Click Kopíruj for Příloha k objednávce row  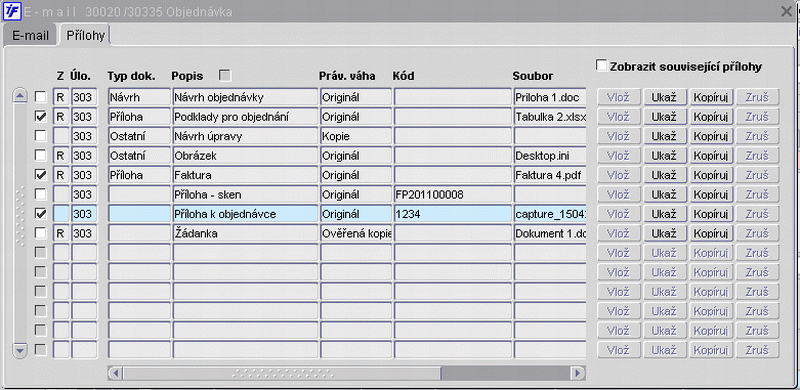[712, 213]
